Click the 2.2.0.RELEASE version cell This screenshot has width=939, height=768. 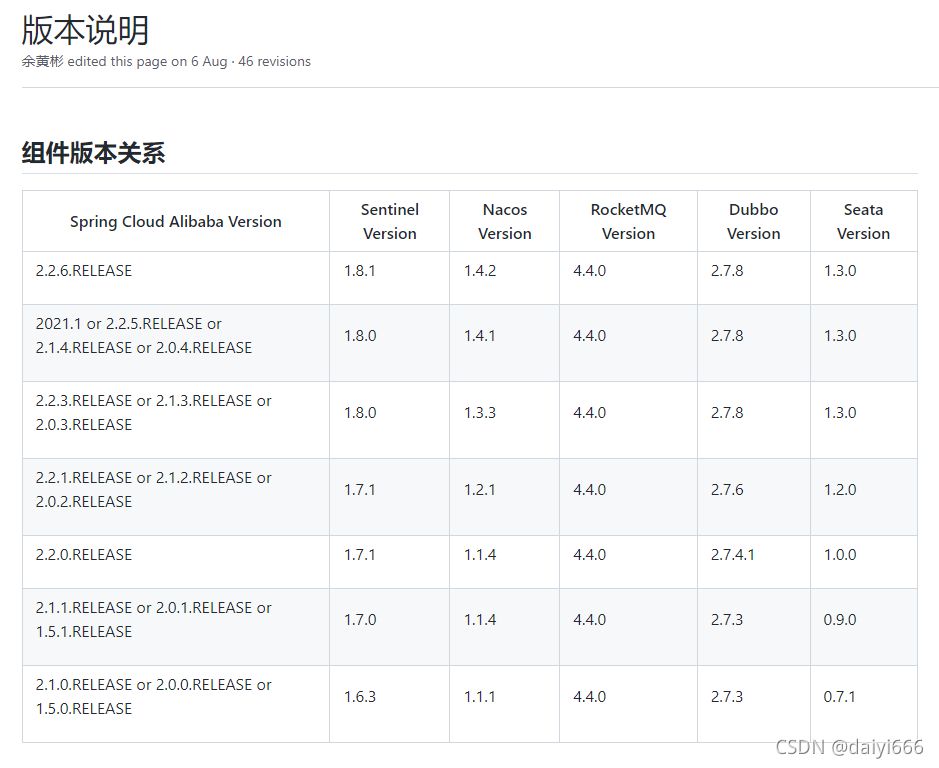pos(176,562)
